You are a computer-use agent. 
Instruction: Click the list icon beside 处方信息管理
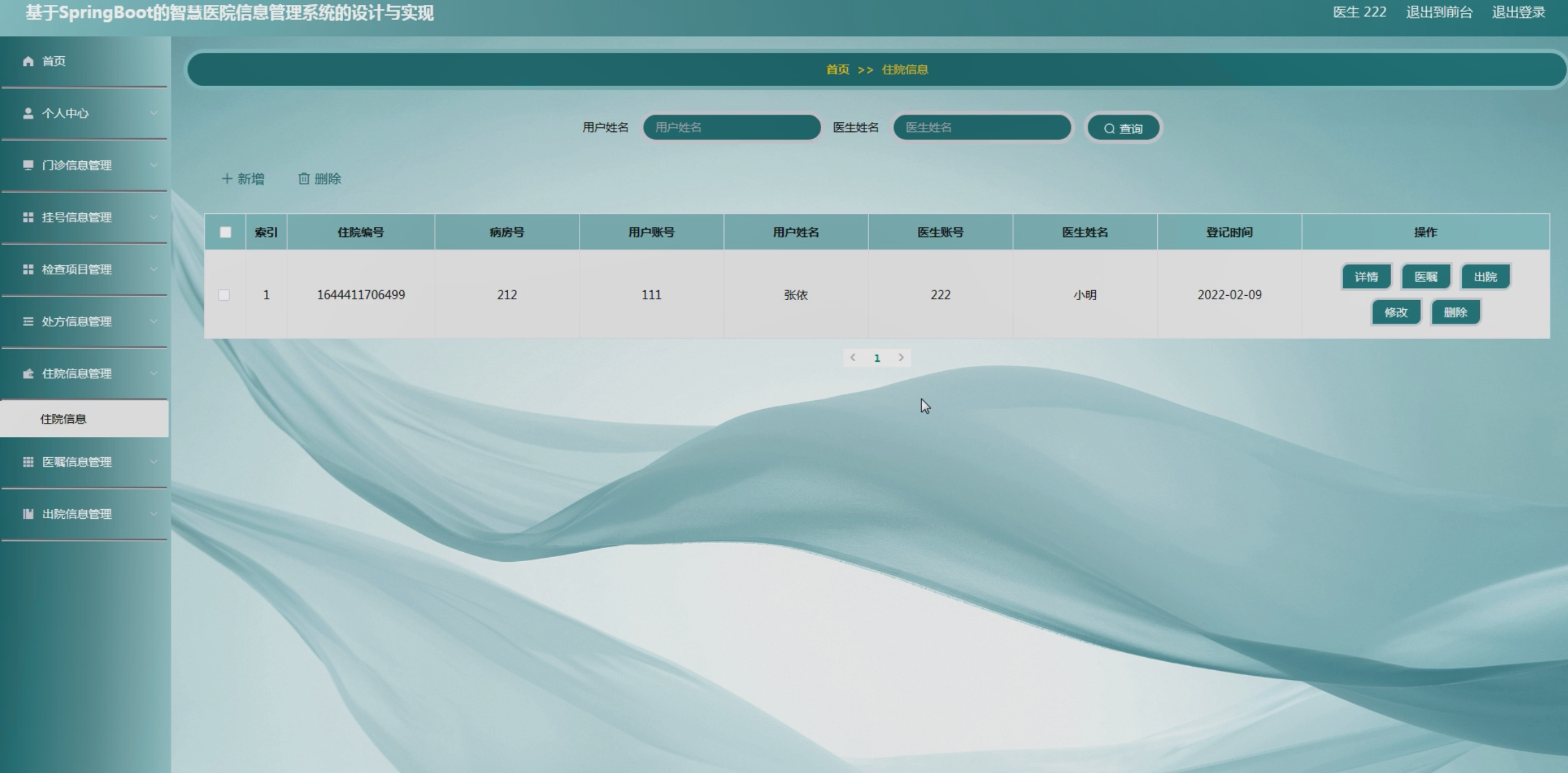(28, 322)
